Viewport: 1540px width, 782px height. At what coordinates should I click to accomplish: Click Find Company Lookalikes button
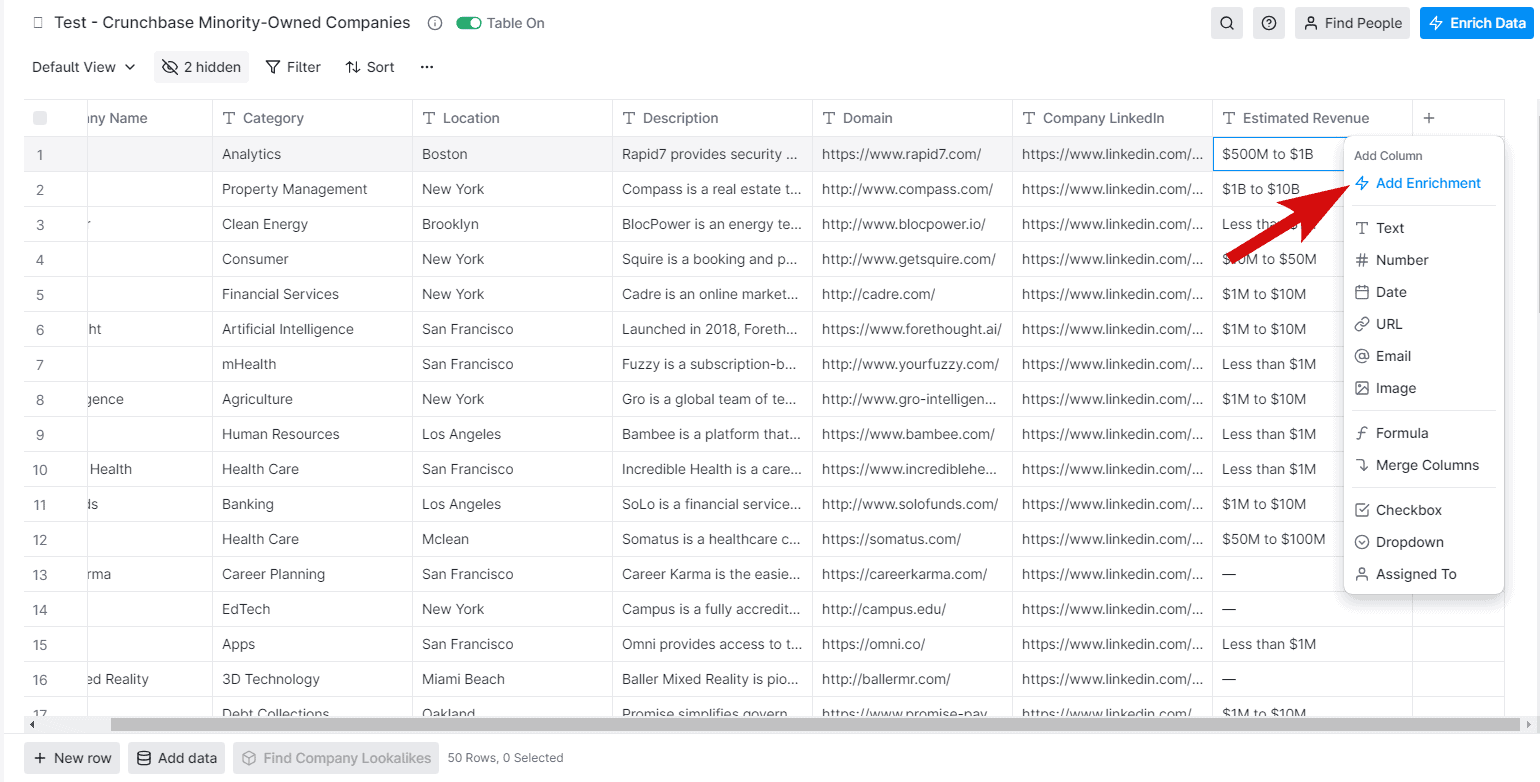click(337, 758)
